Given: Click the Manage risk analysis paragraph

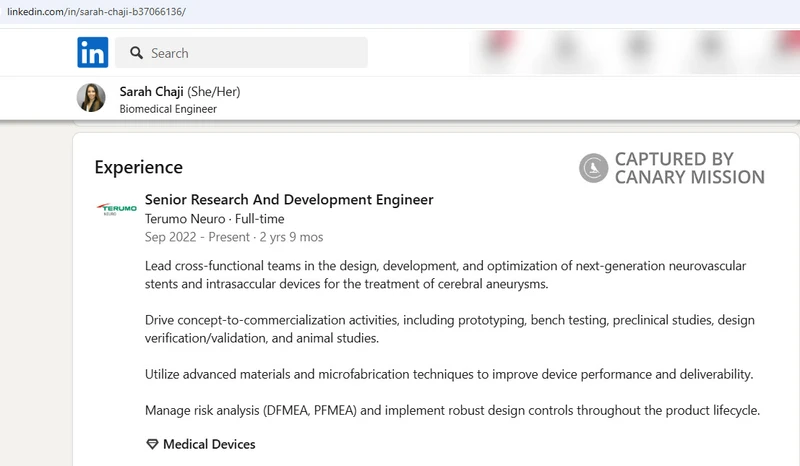Looking at the screenshot, I should pos(452,410).
